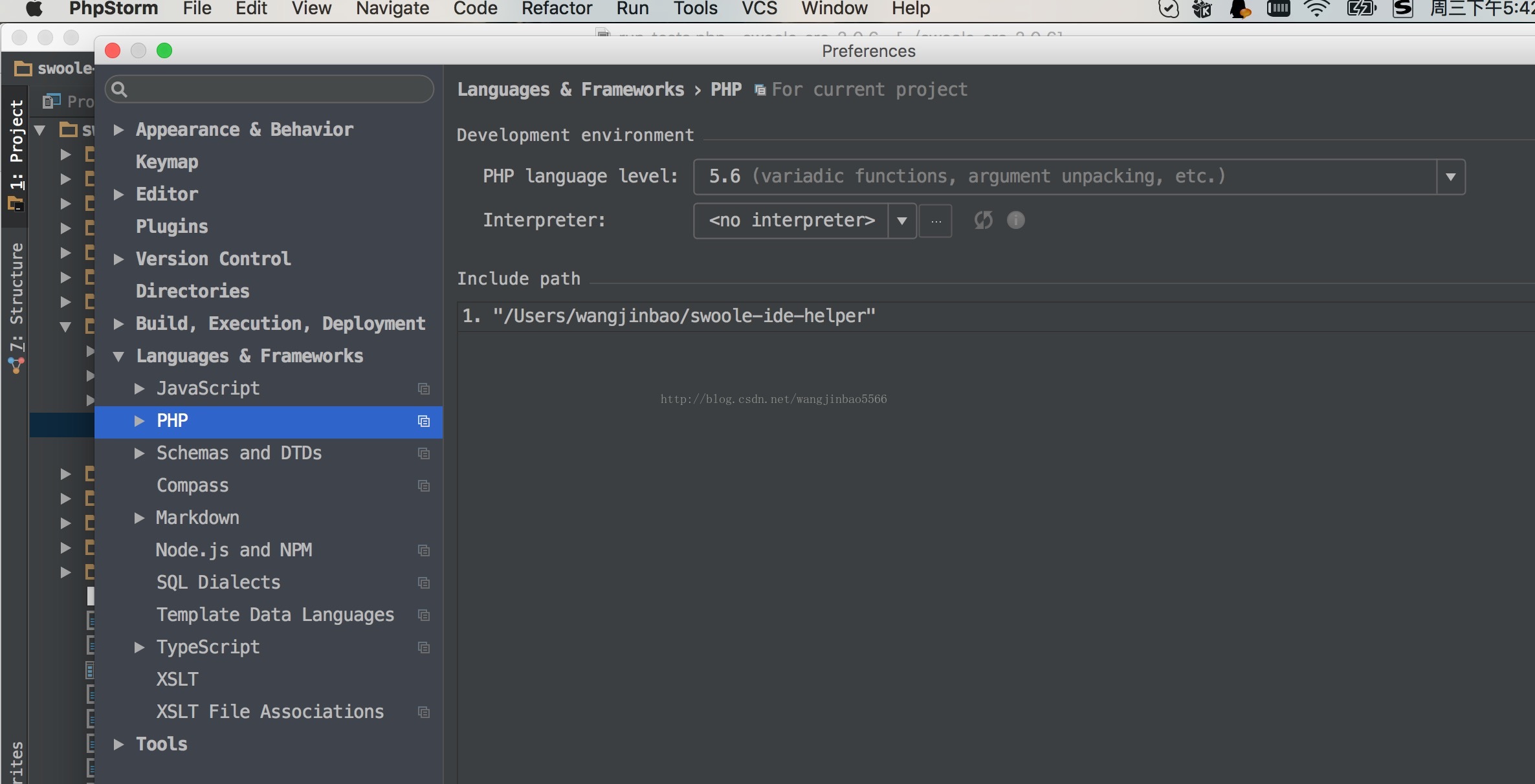The height and width of the screenshot is (784, 1535).
Task: Collapse the Languages & Frameworks group
Action: pos(118,356)
